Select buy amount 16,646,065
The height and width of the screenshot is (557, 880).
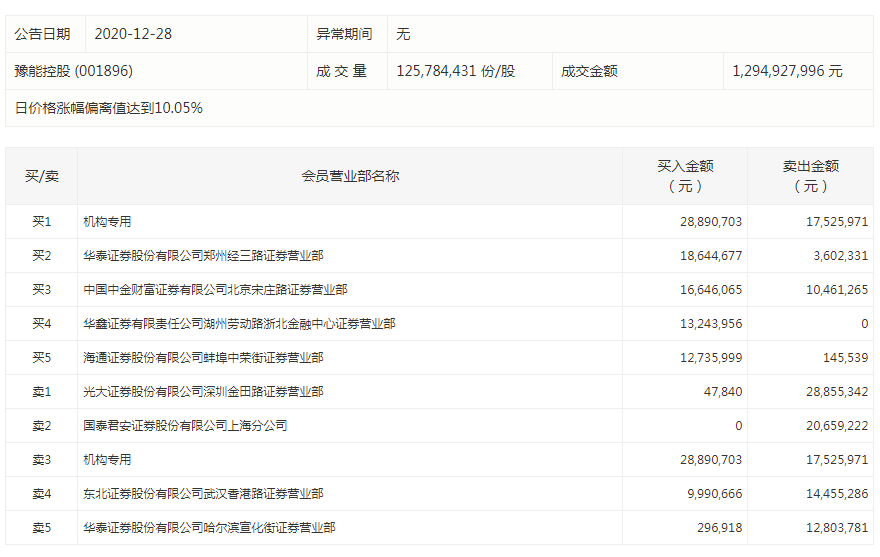[711, 290]
